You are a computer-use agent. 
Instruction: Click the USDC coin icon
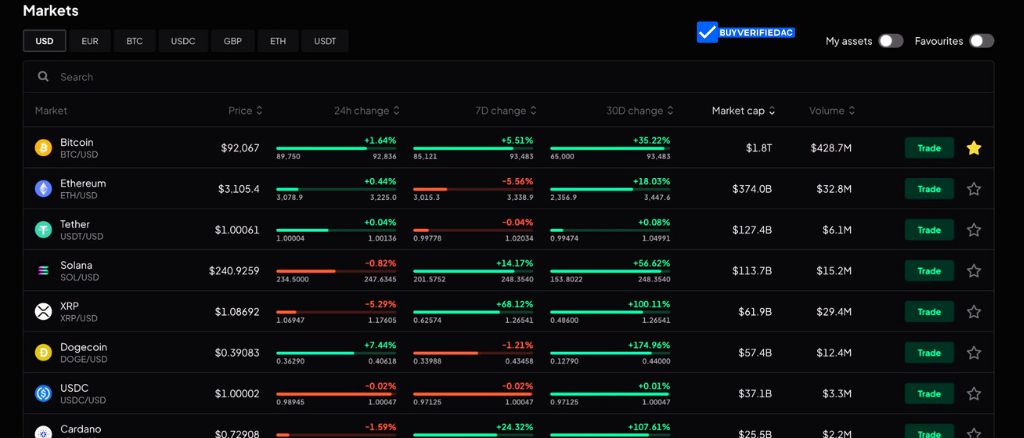click(43, 394)
